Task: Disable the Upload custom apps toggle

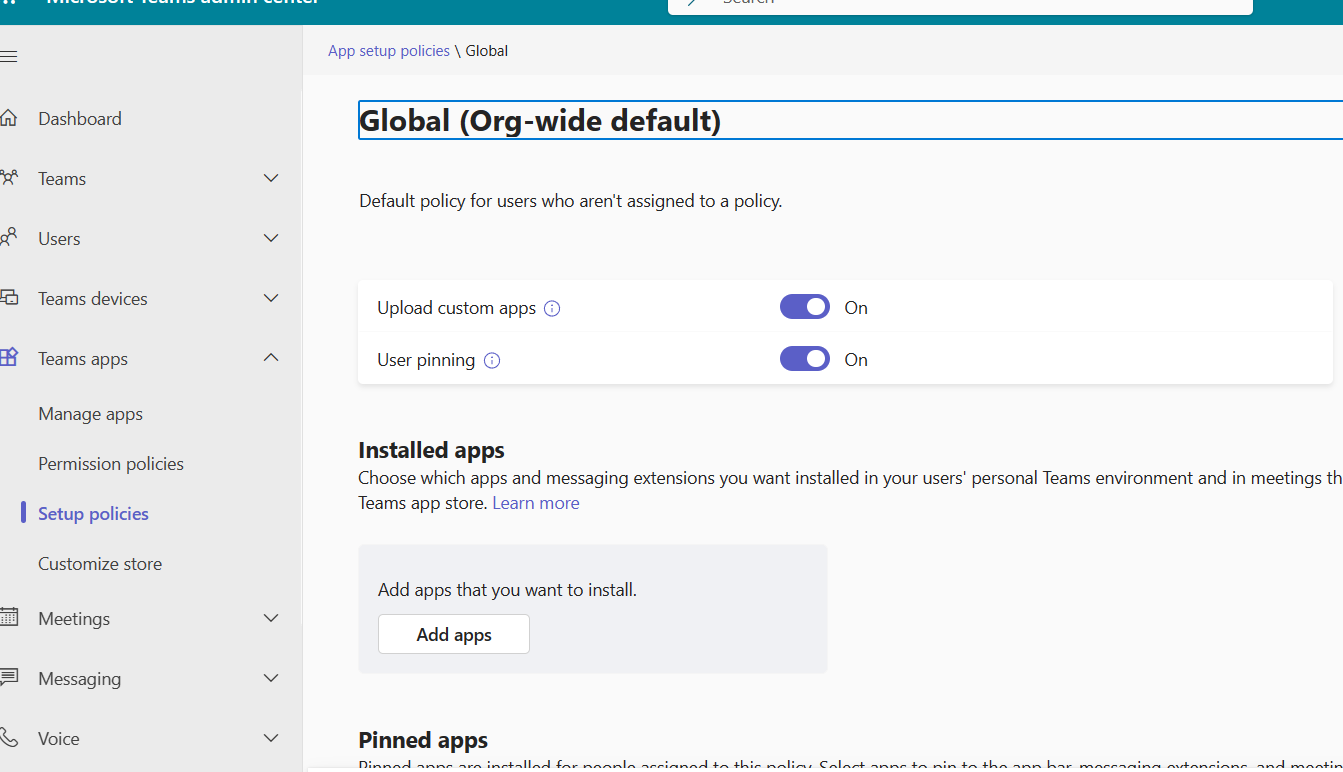Action: [804, 306]
